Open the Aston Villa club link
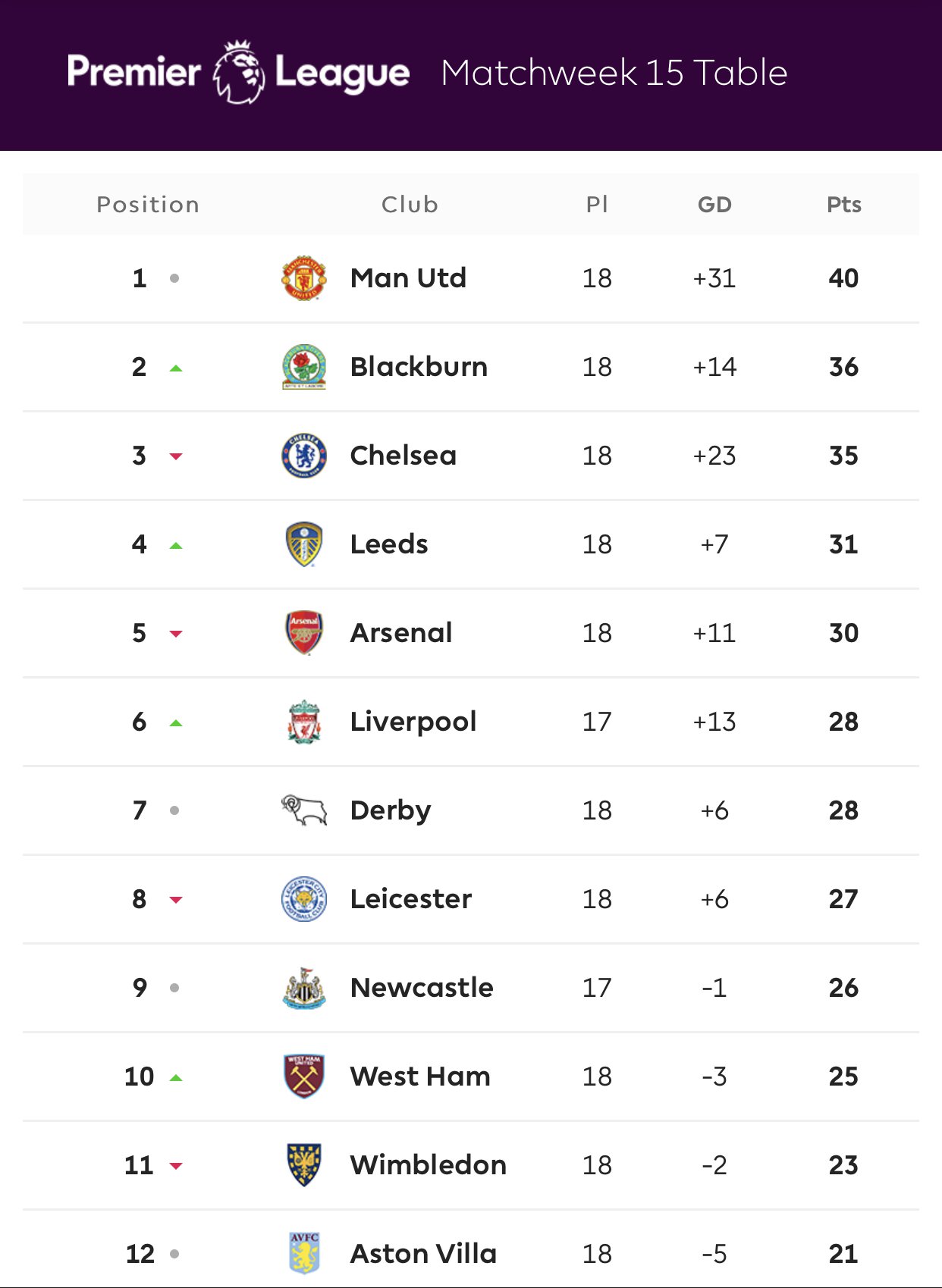This screenshot has width=942, height=1288. (x=423, y=1254)
